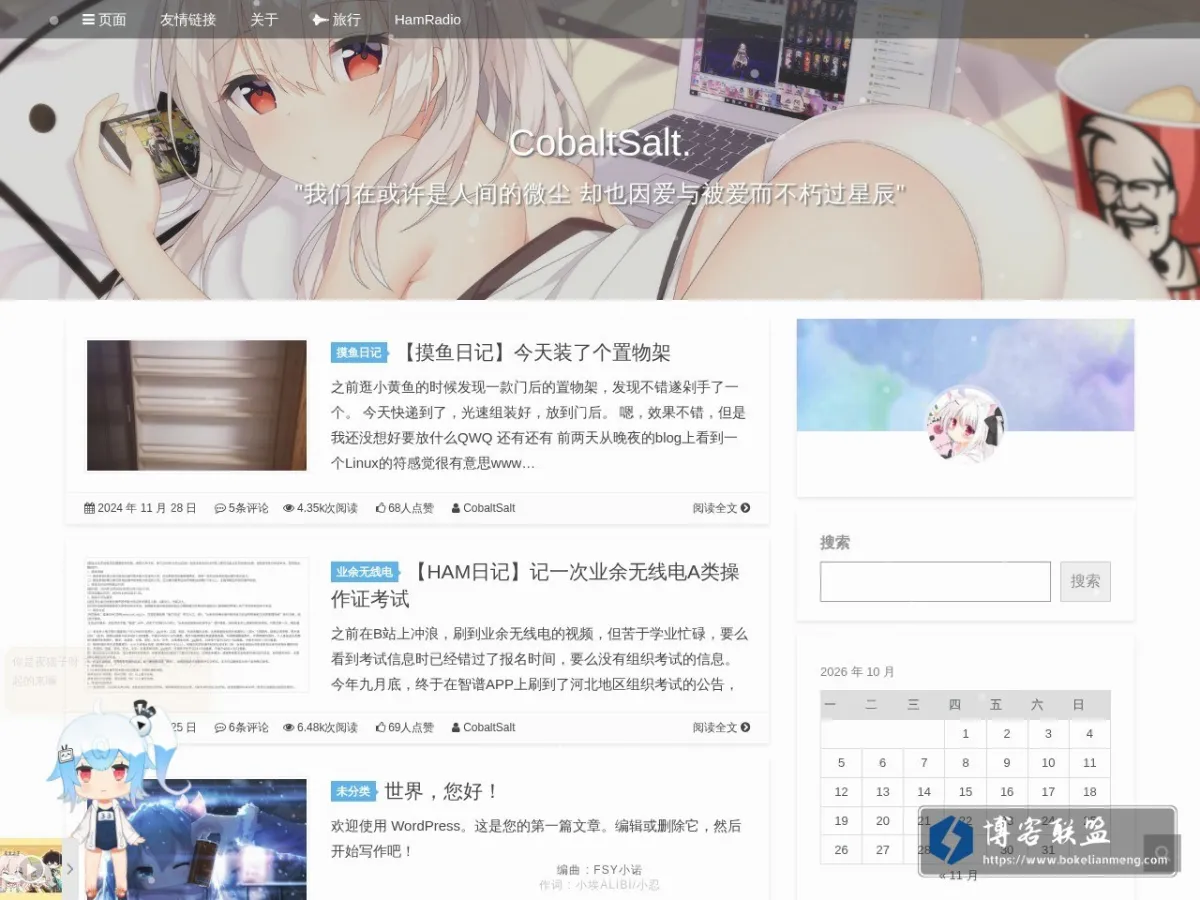Click the CobaltSalt. site title
Viewport: 1200px width, 900px height.
(600, 143)
